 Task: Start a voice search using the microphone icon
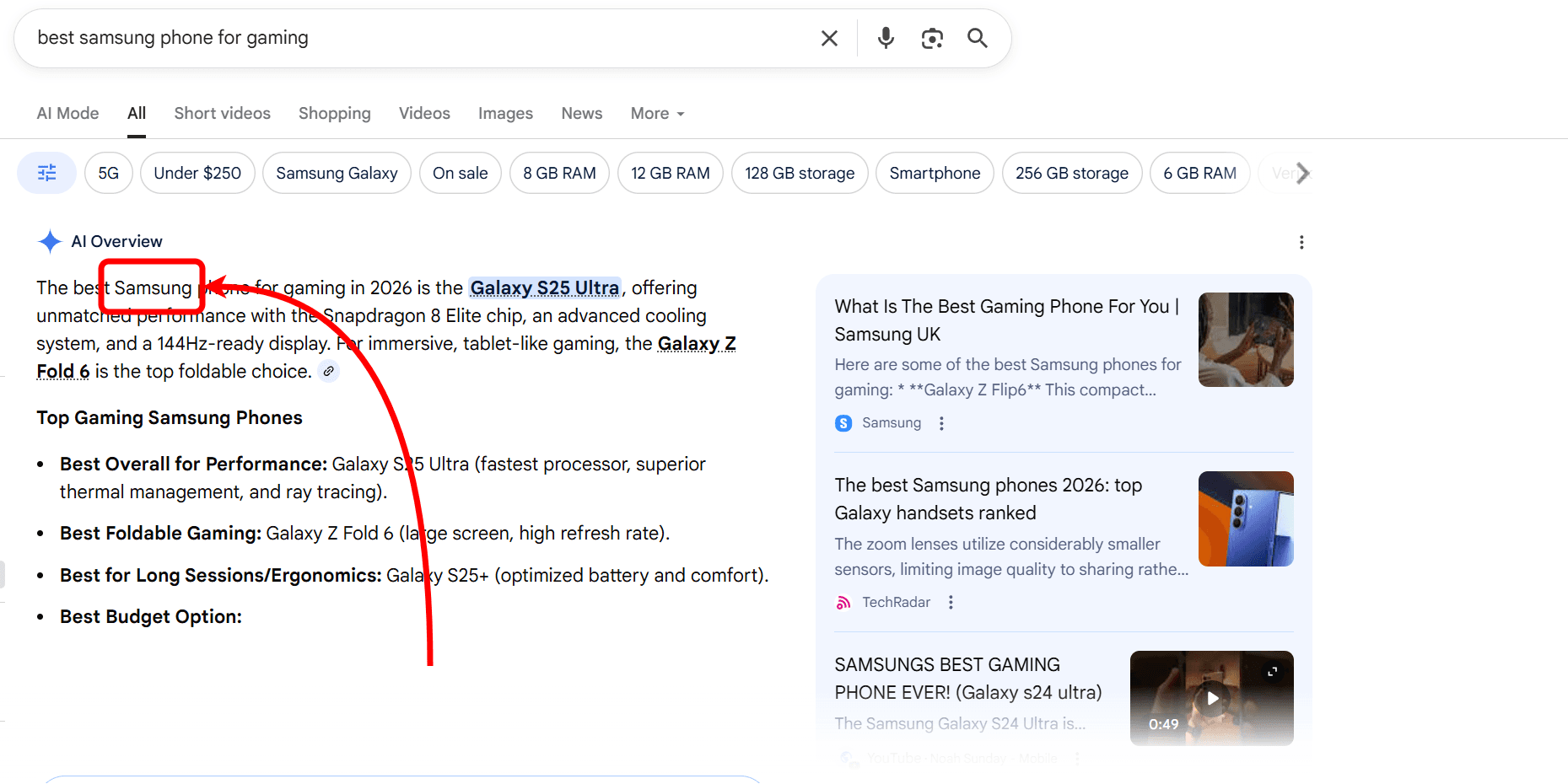885,38
